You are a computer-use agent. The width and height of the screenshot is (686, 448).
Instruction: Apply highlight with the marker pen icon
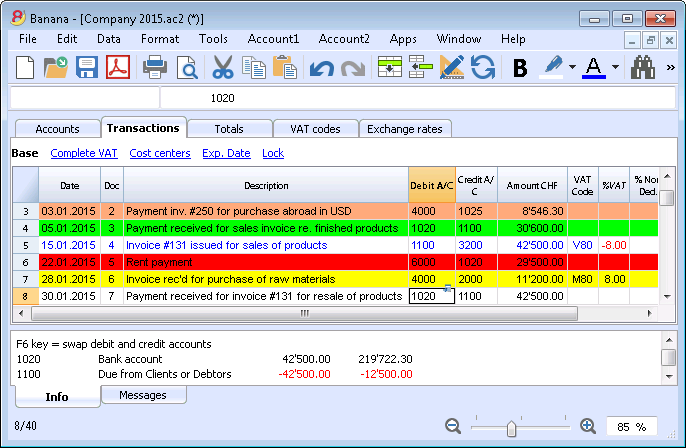point(551,67)
